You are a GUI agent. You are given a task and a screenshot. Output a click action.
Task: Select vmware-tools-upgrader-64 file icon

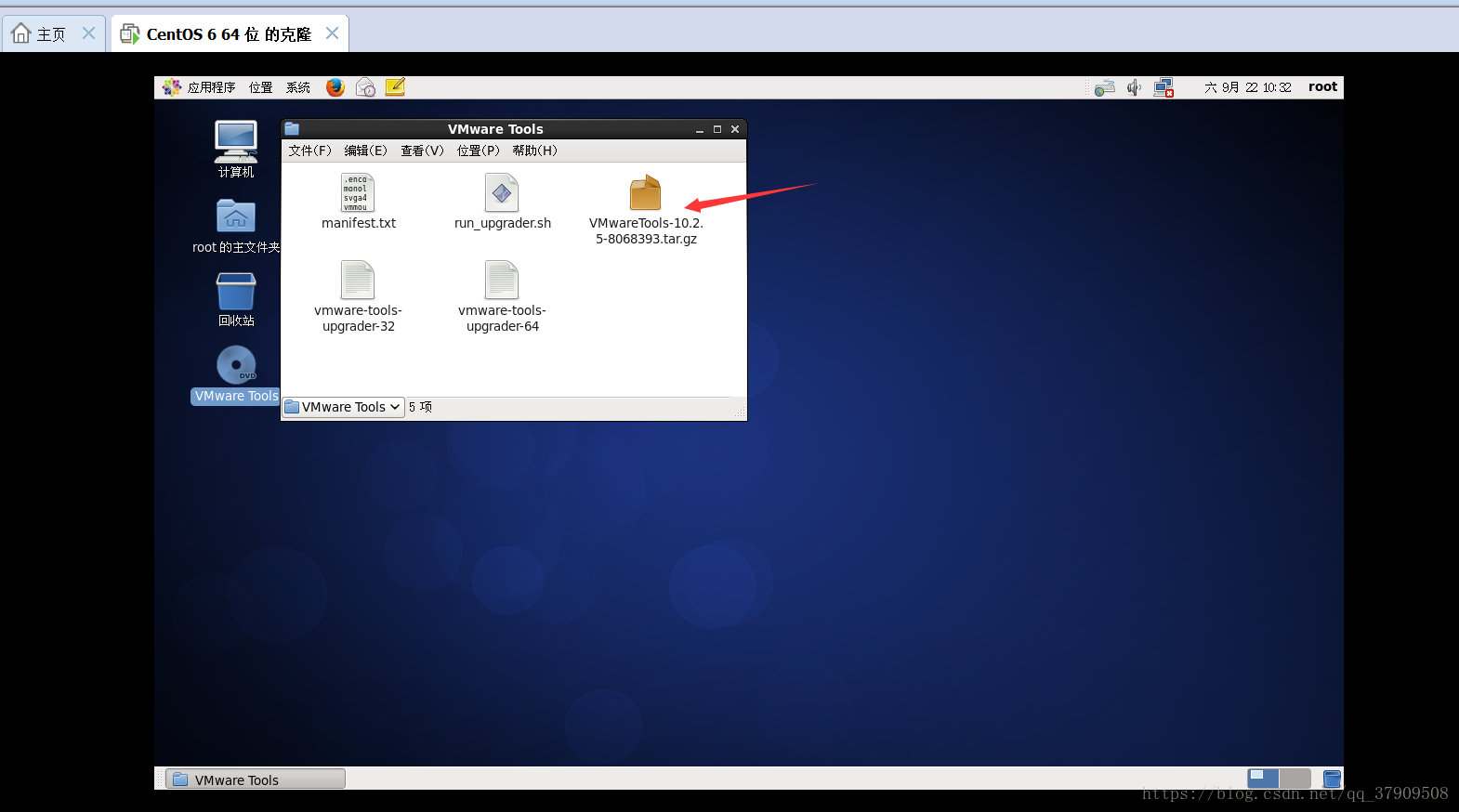point(502,280)
